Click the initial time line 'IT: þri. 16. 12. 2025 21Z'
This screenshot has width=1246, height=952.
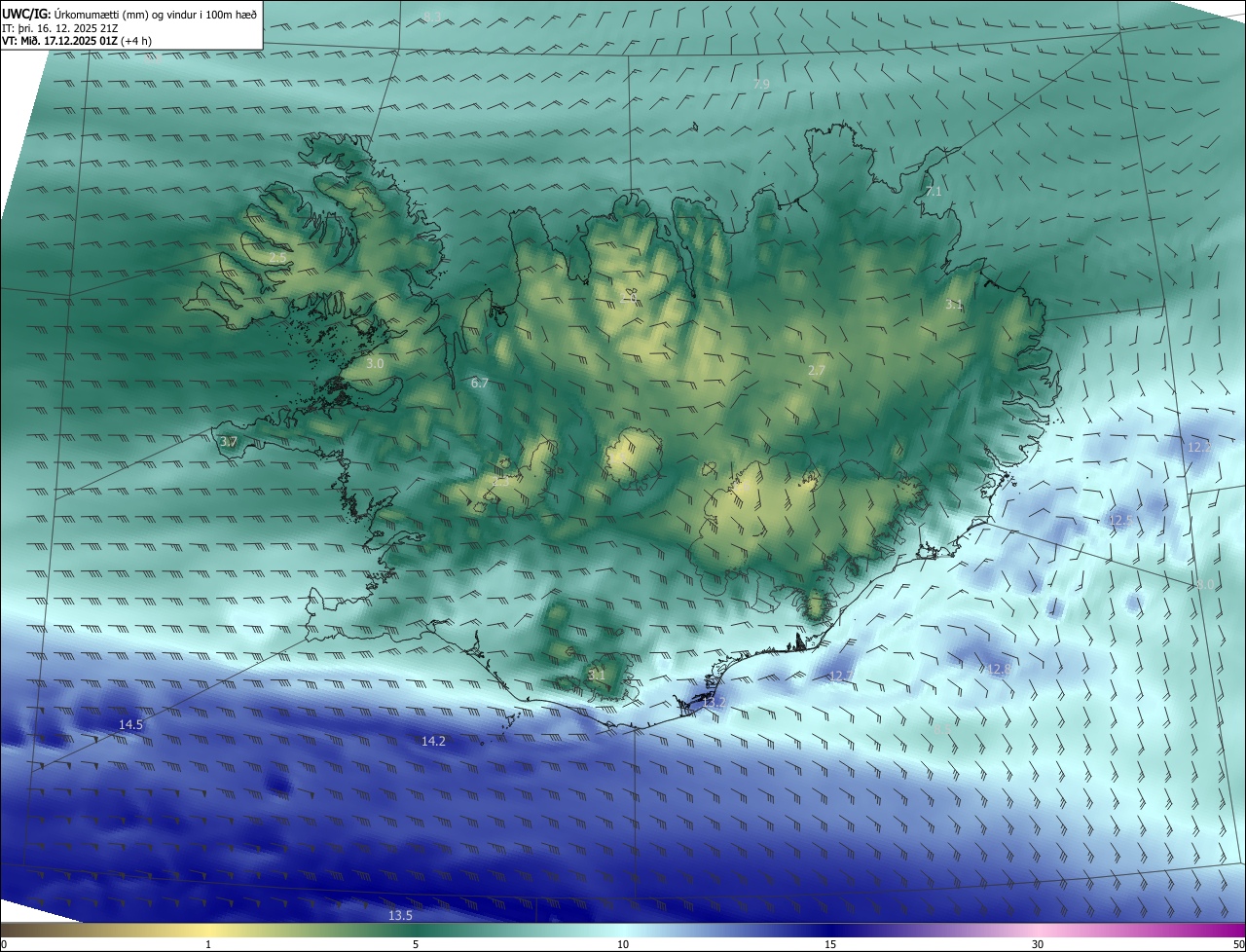(x=61, y=28)
